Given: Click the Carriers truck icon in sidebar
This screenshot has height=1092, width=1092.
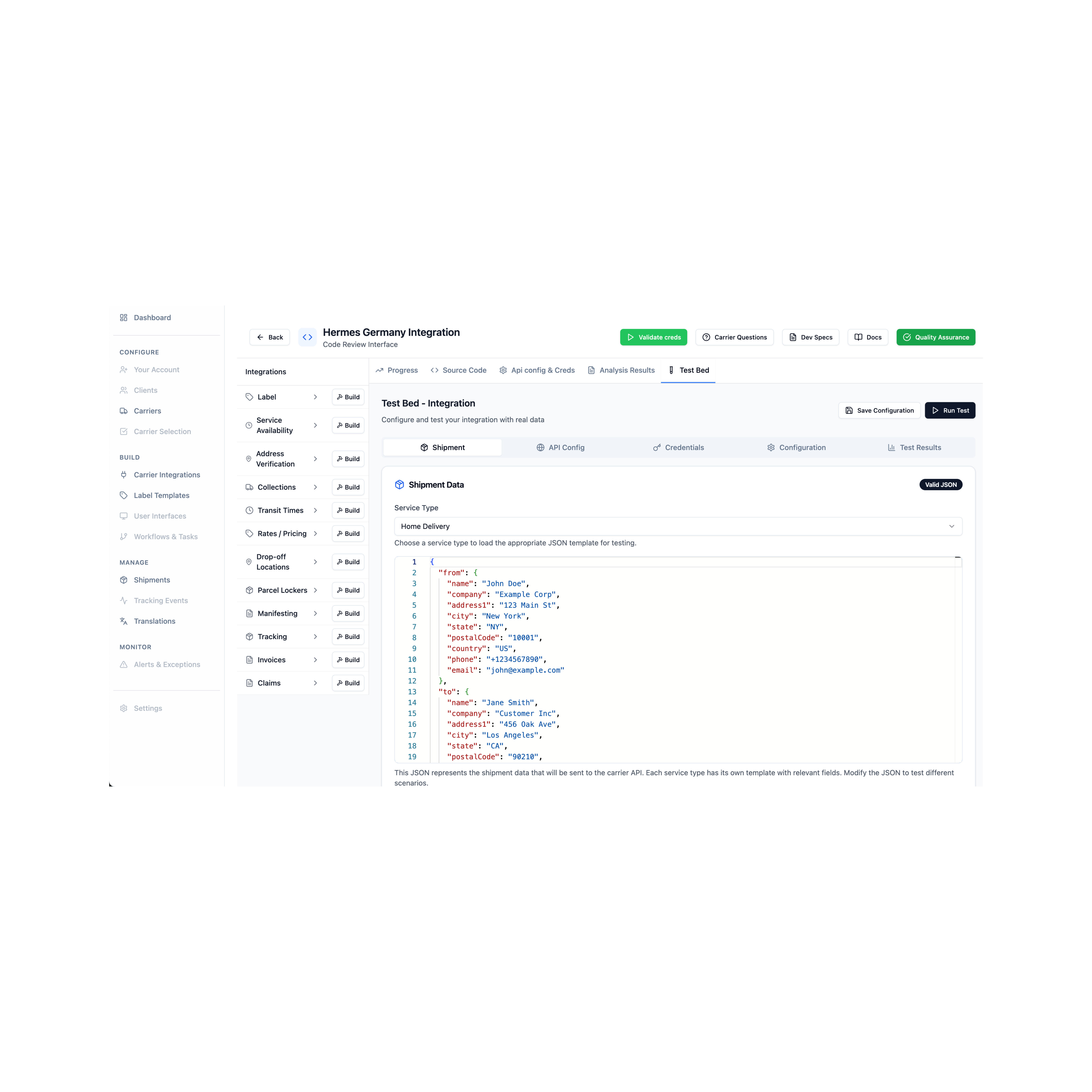Looking at the screenshot, I should click(x=124, y=411).
